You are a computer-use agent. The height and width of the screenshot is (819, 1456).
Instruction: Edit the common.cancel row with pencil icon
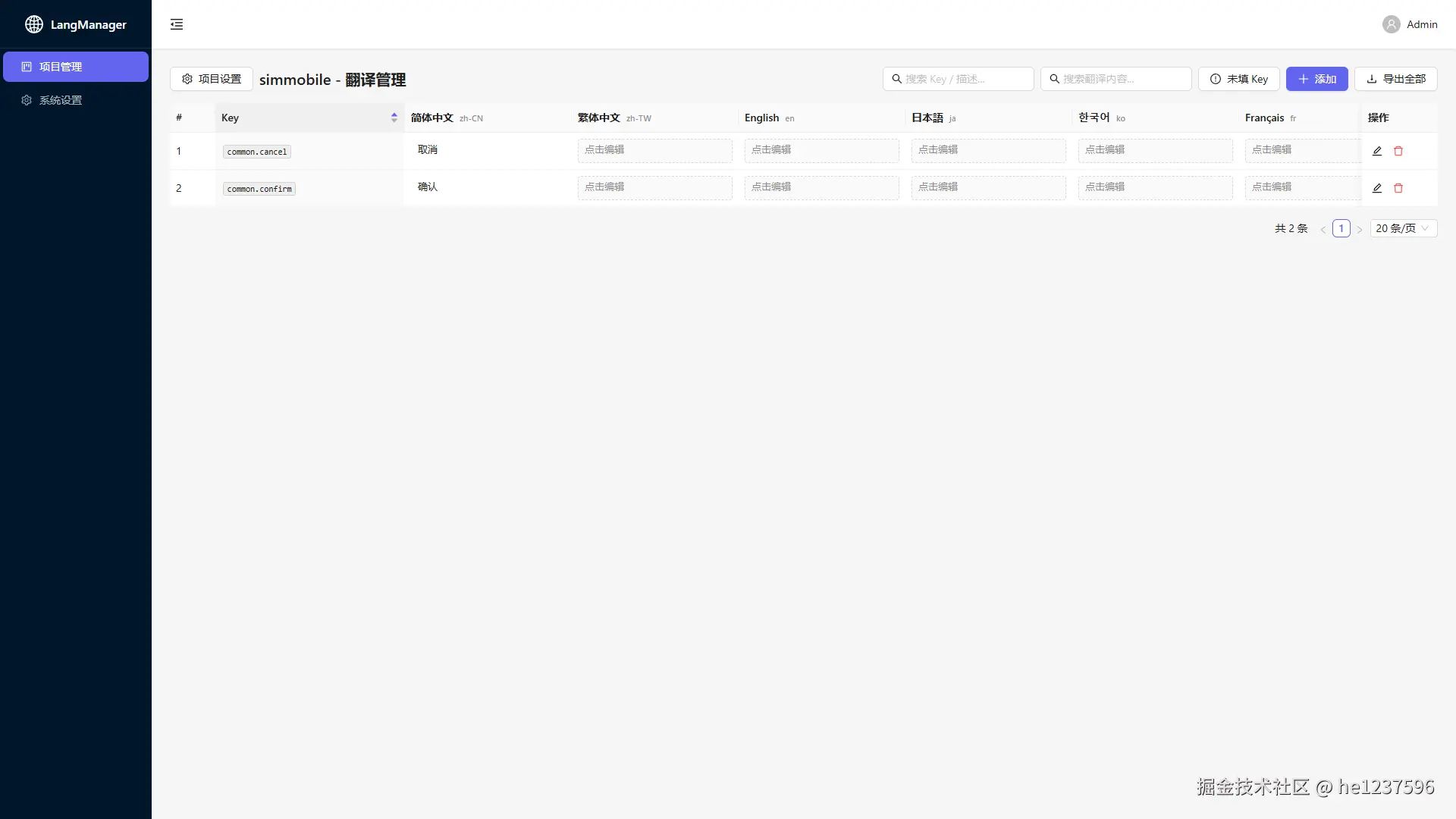tap(1377, 151)
